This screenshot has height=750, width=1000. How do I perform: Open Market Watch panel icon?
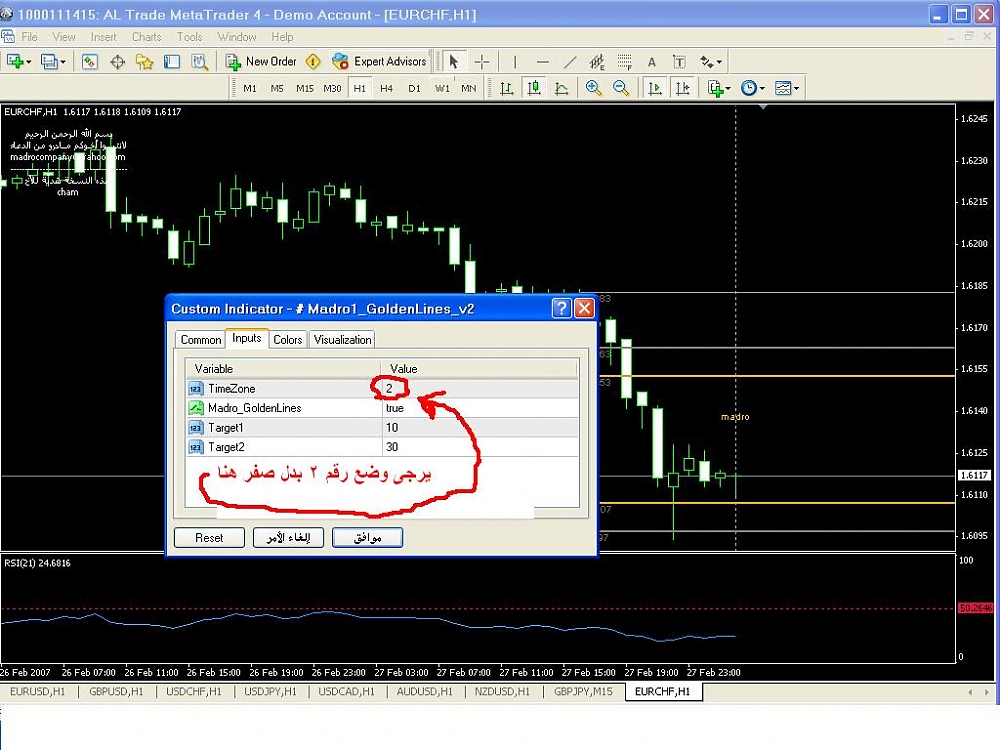coord(90,62)
